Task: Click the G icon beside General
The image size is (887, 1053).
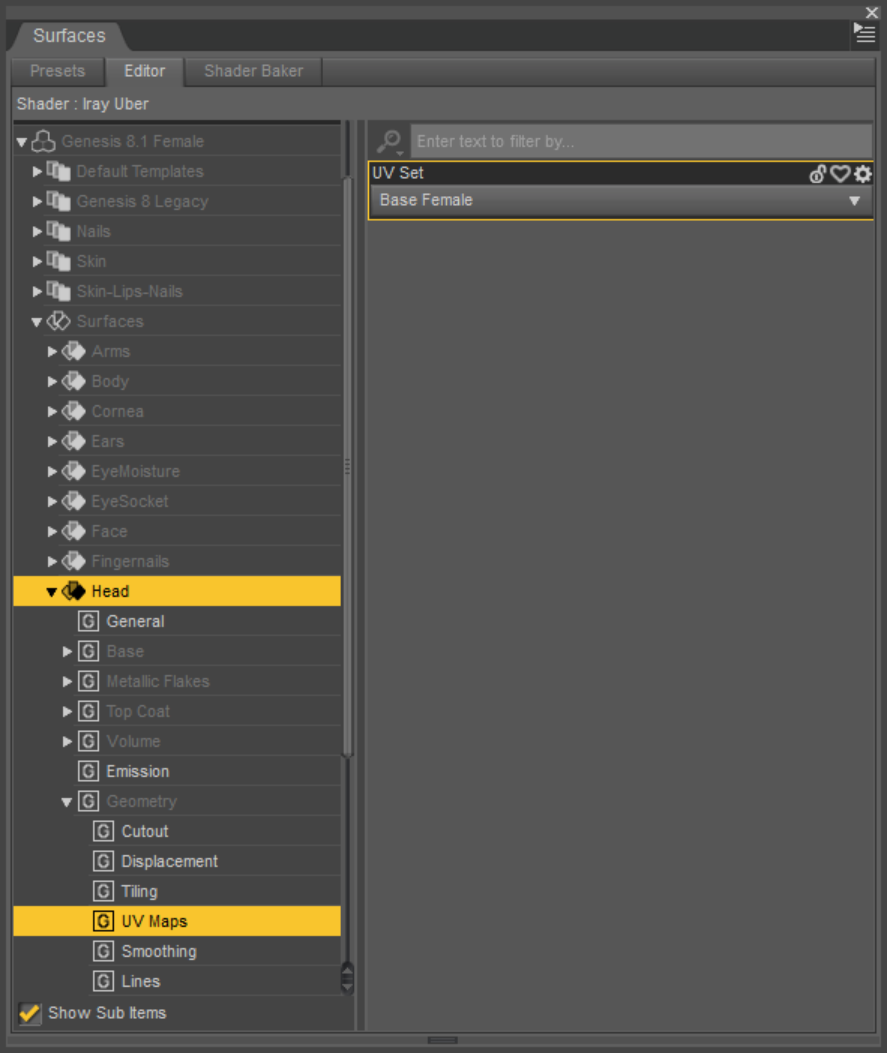Action: [x=89, y=621]
